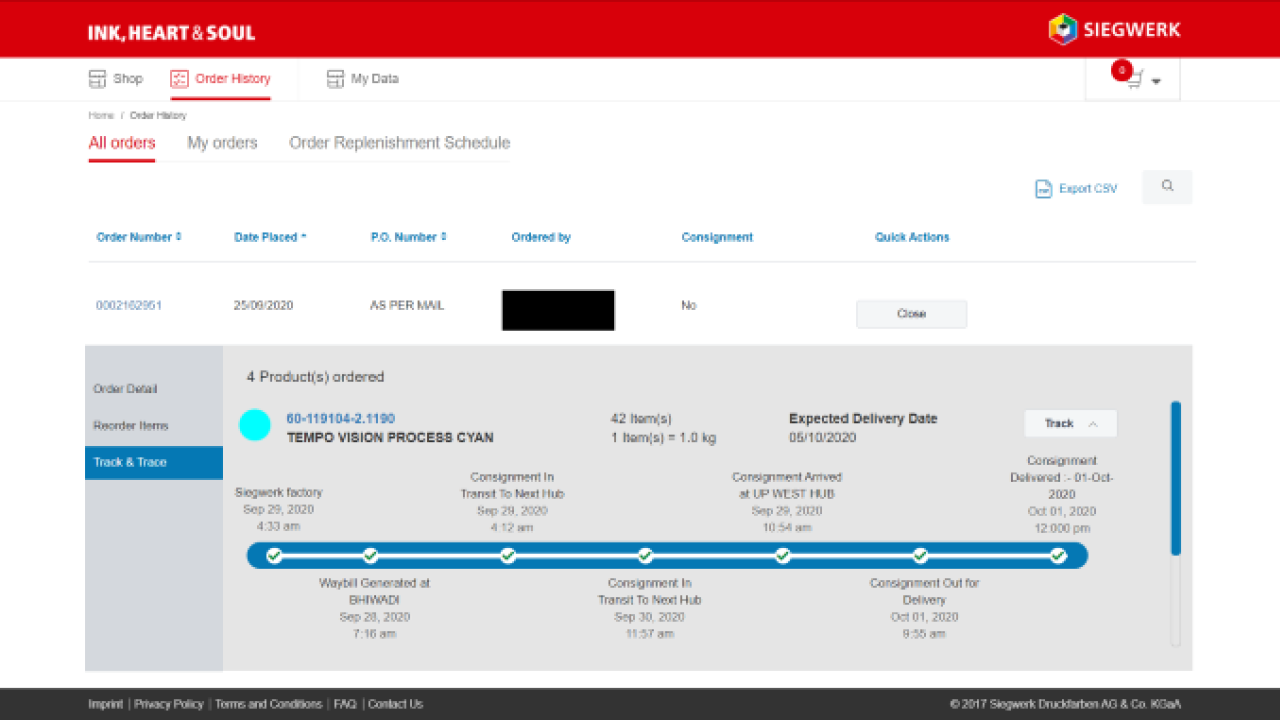Click the 25/09/2020 date placed cell
Viewport: 1280px width, 720px height.
(263, 305)
